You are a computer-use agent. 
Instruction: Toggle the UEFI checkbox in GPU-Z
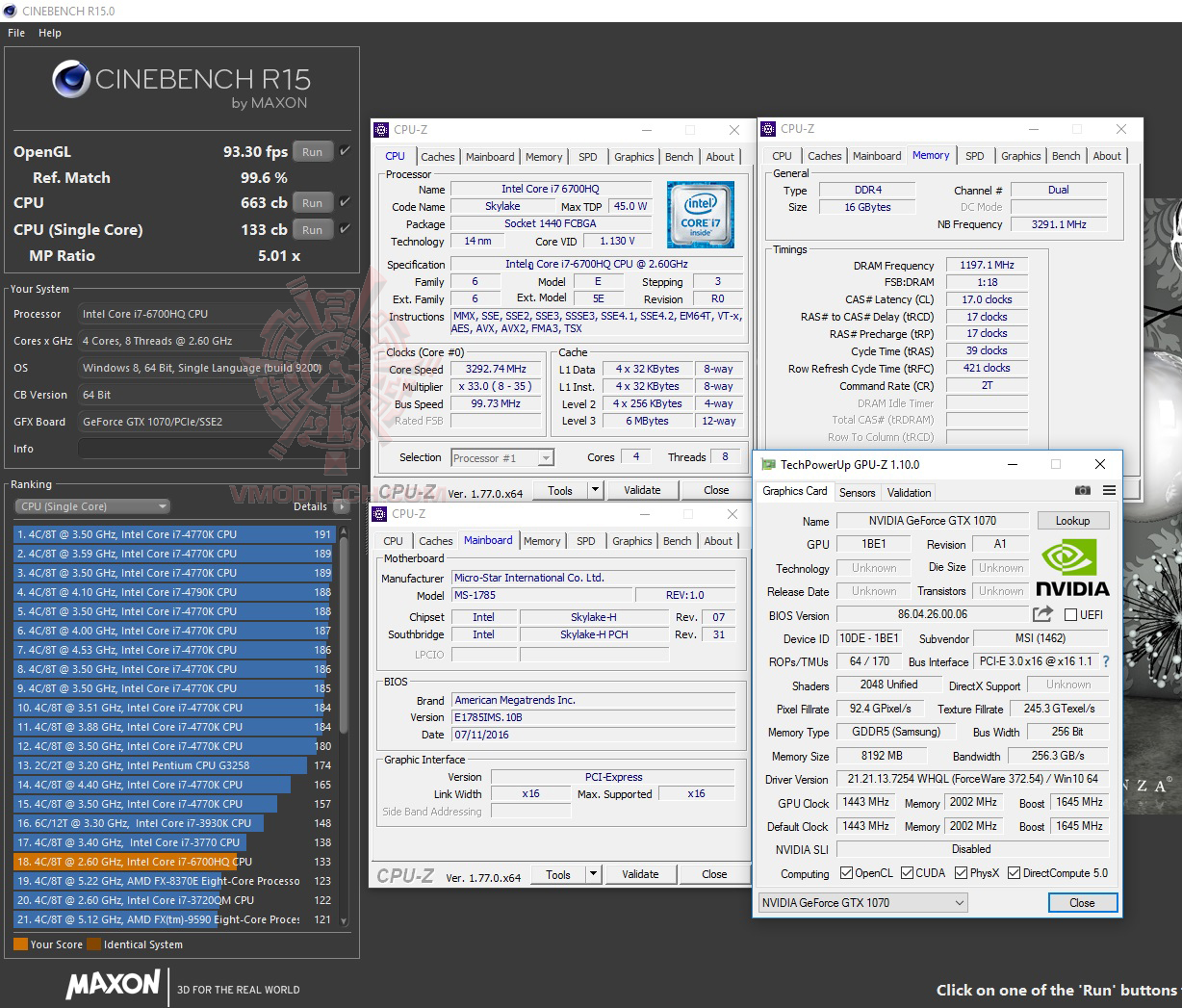[1070, 614]
